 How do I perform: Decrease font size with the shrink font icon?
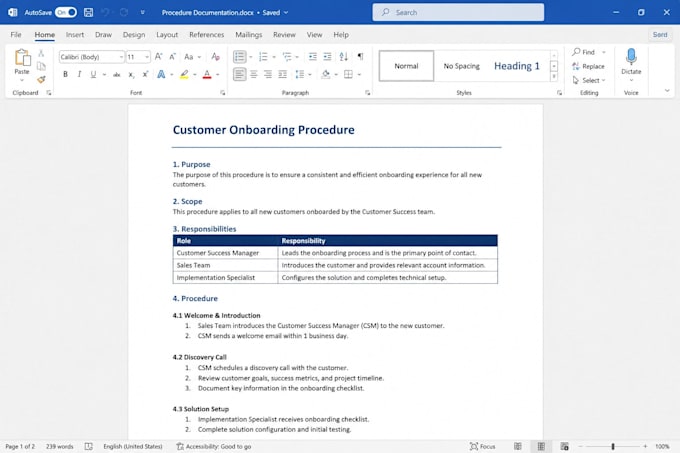(x=172, y=57)
